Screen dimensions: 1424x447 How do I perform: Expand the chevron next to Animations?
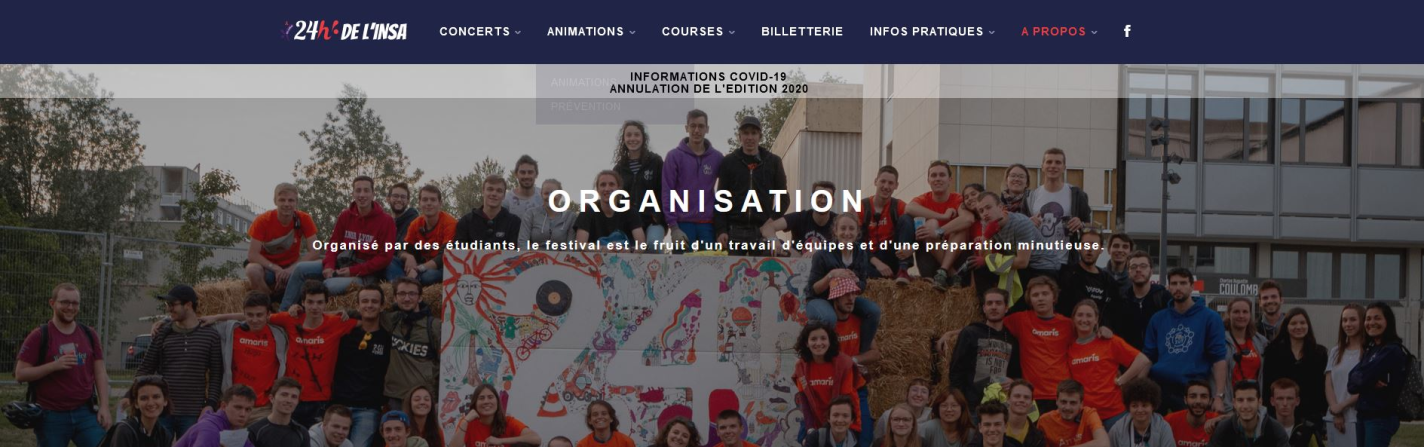632,32
